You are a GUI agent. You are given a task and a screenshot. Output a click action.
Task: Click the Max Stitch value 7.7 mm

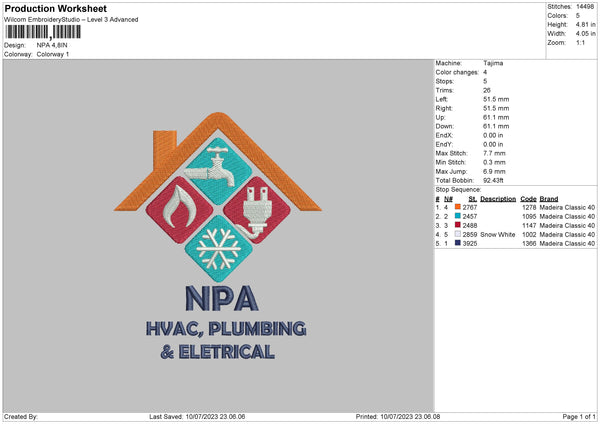(x=494, y=153)
